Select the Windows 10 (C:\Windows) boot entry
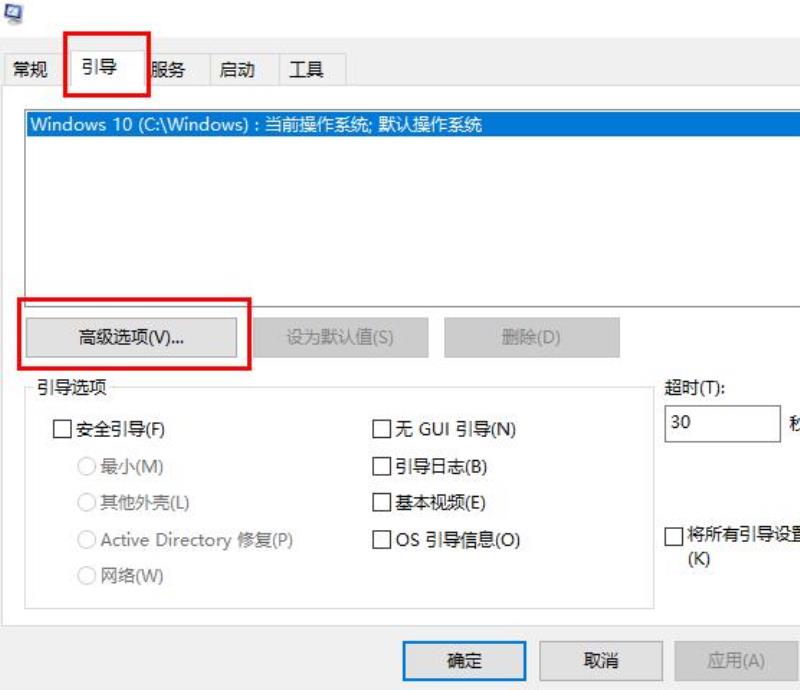The image size is (800, 690). point(413,124)
